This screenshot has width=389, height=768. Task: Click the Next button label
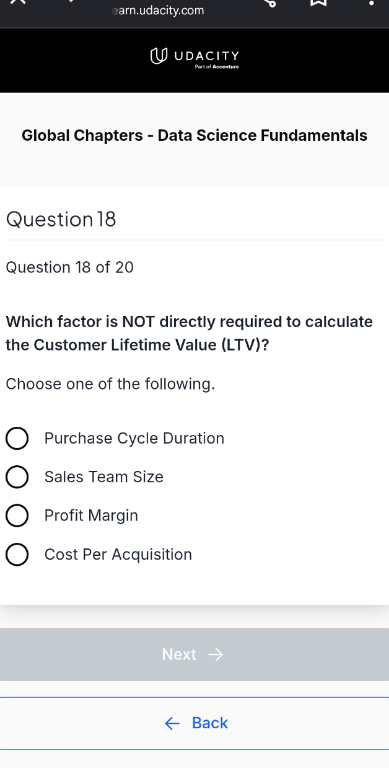tap(179, 654)
